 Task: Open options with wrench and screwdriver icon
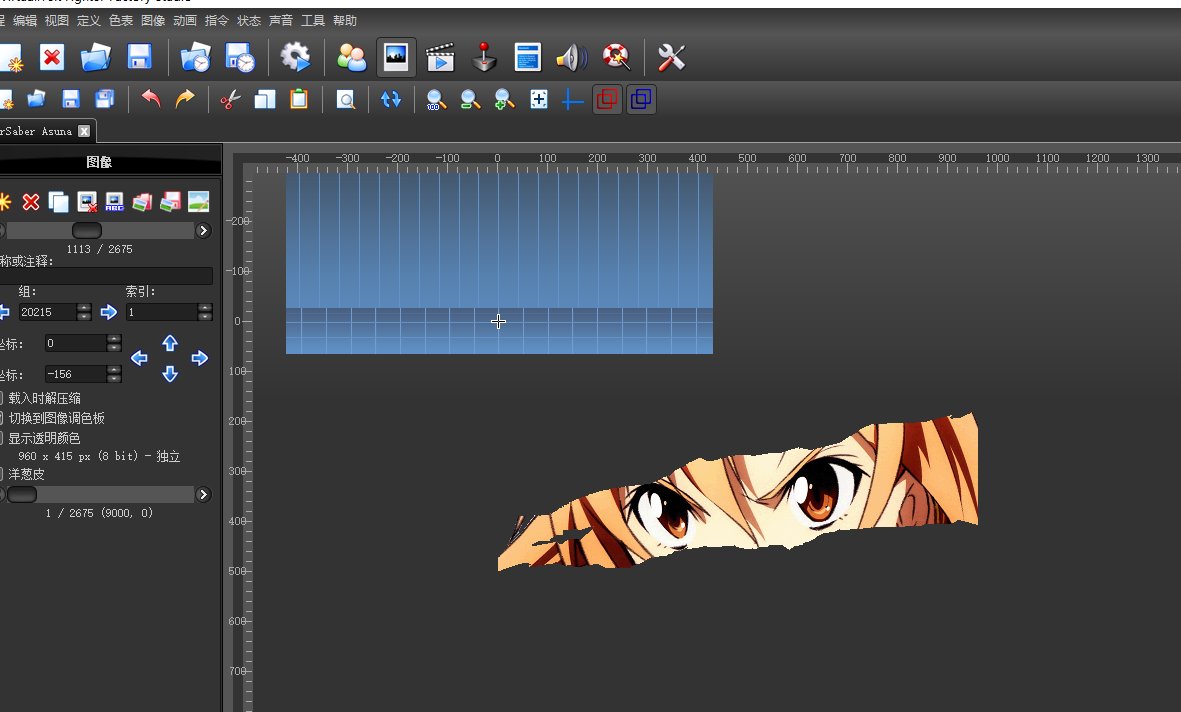click(671, 57)
